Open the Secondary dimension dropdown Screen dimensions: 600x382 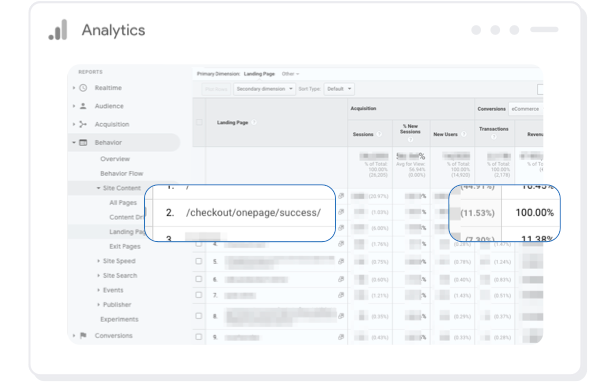coord(264,89)
